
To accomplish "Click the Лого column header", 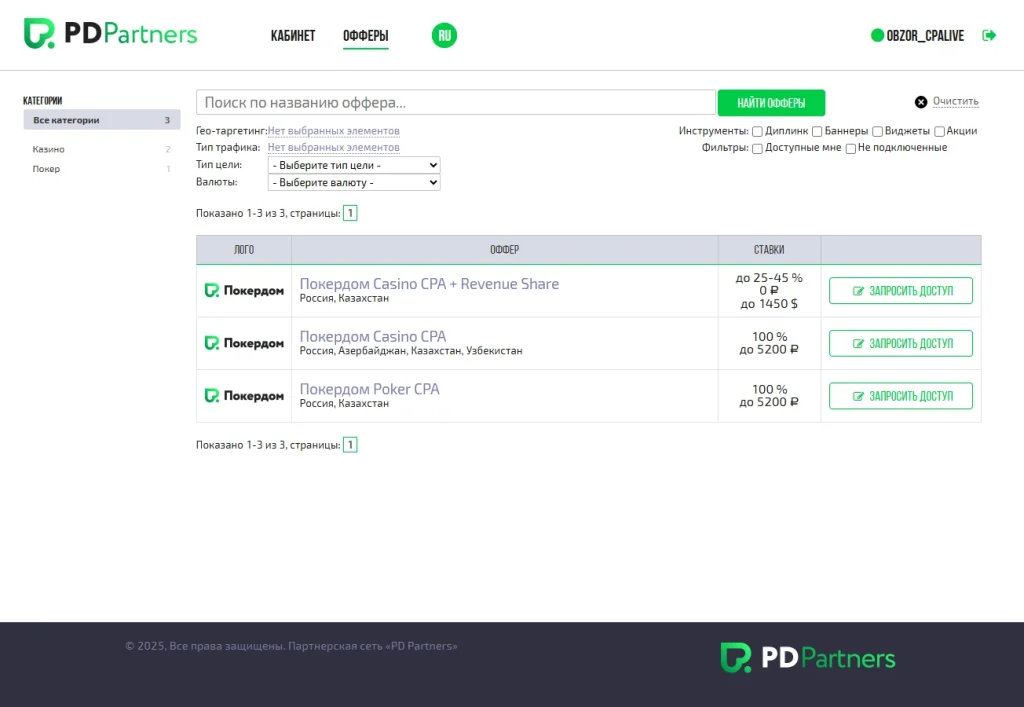I will (244, 249).
